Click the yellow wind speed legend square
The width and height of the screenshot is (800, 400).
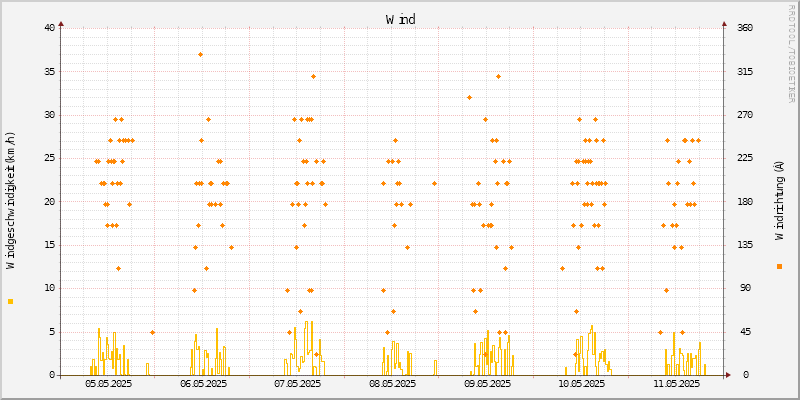[11, 301]
